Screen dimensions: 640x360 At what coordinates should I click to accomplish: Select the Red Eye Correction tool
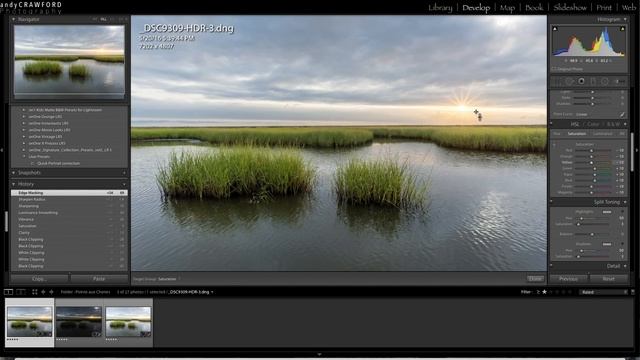click(581, 81)
